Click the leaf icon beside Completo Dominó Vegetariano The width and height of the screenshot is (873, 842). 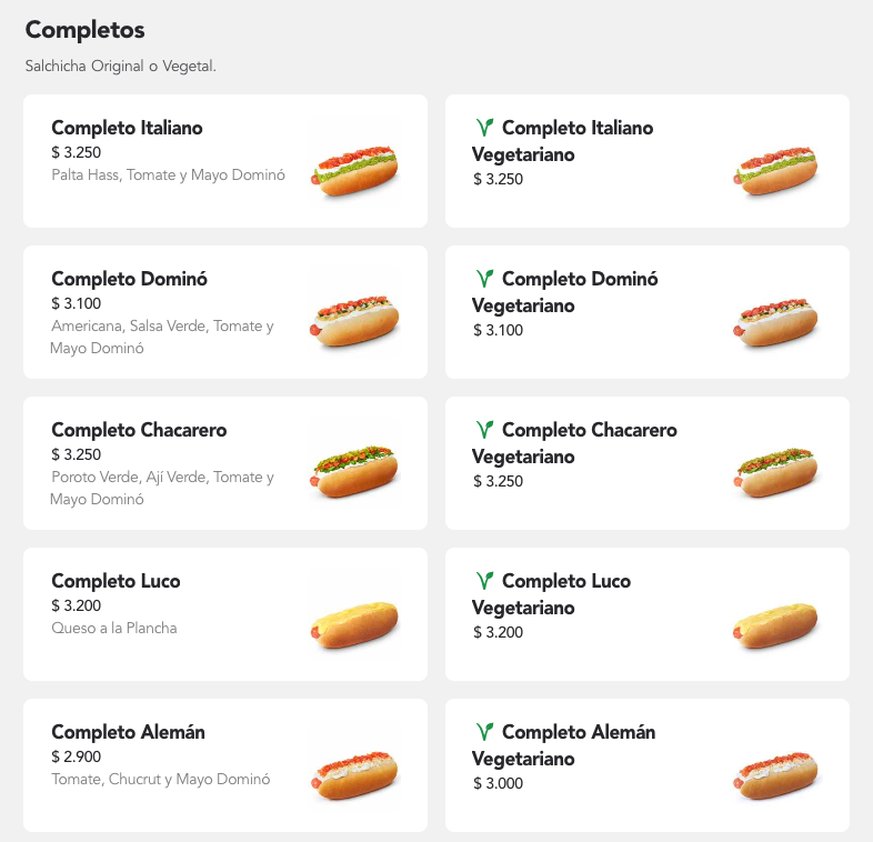tap(484, 278)
